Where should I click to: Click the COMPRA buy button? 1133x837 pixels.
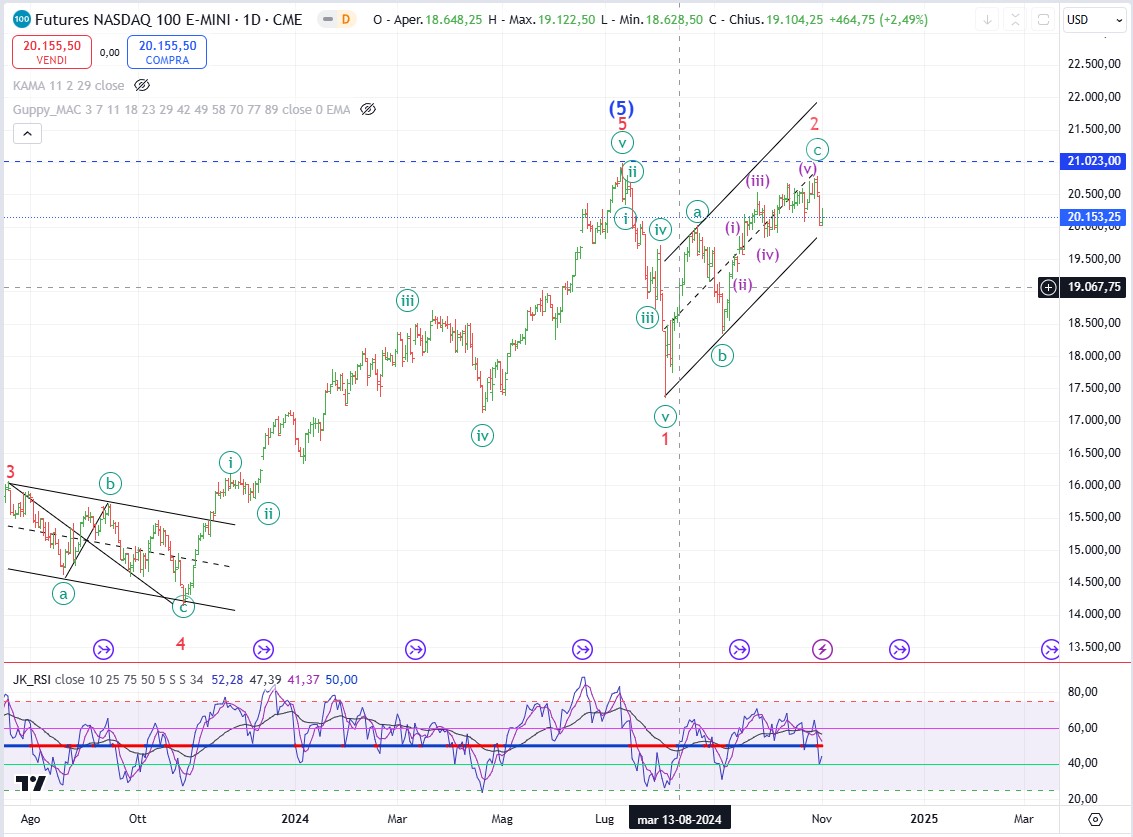[167, 52]
